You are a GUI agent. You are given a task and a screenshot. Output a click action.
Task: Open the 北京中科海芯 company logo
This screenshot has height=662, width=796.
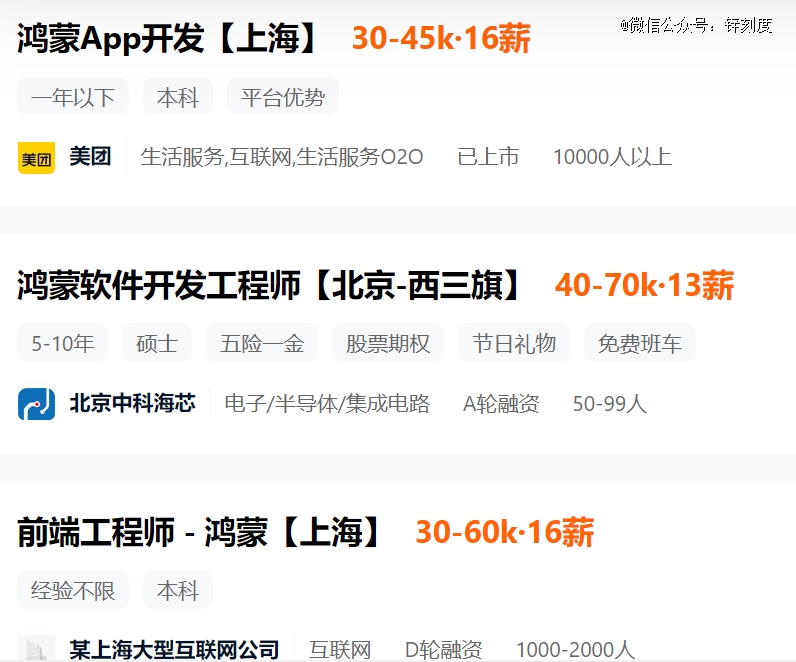coord(37,404)
